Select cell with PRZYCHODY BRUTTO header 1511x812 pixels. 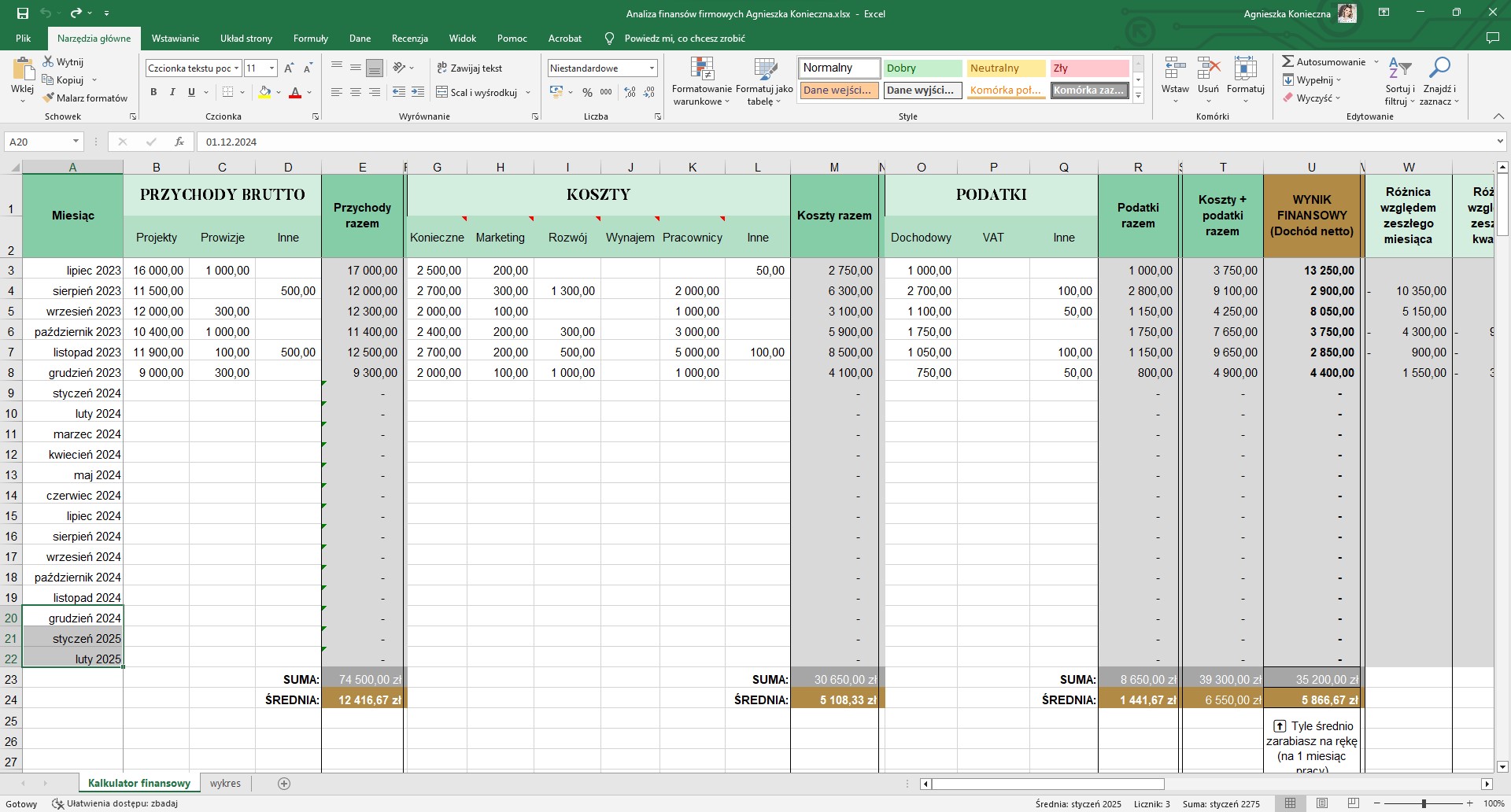click(x=222, y=195)
